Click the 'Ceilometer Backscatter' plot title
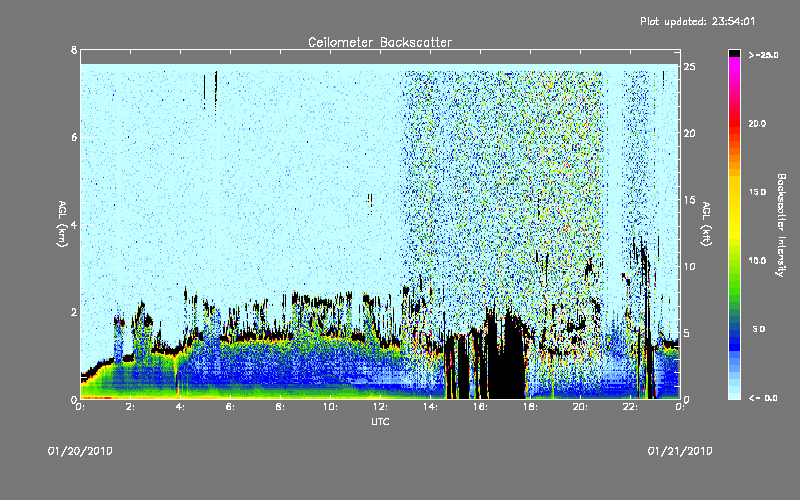 [380, 42]
